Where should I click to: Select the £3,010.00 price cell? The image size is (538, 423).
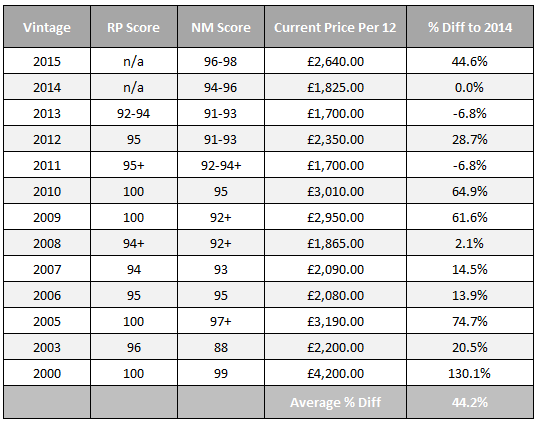click(336, 191)
